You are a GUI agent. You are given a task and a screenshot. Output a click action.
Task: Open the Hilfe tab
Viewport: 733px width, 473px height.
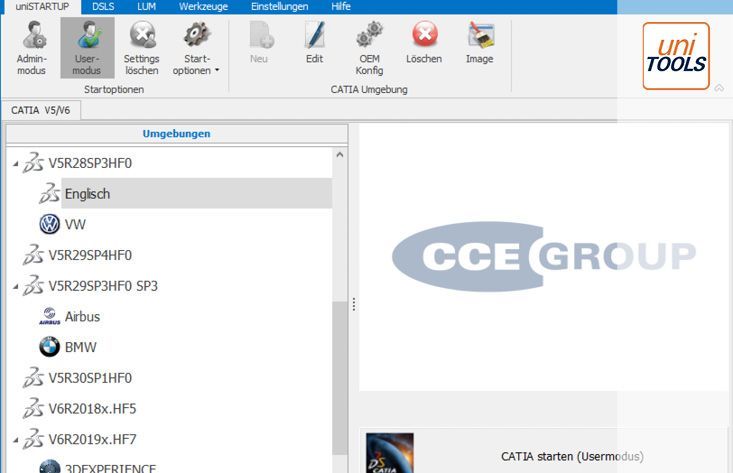point(341,7)
